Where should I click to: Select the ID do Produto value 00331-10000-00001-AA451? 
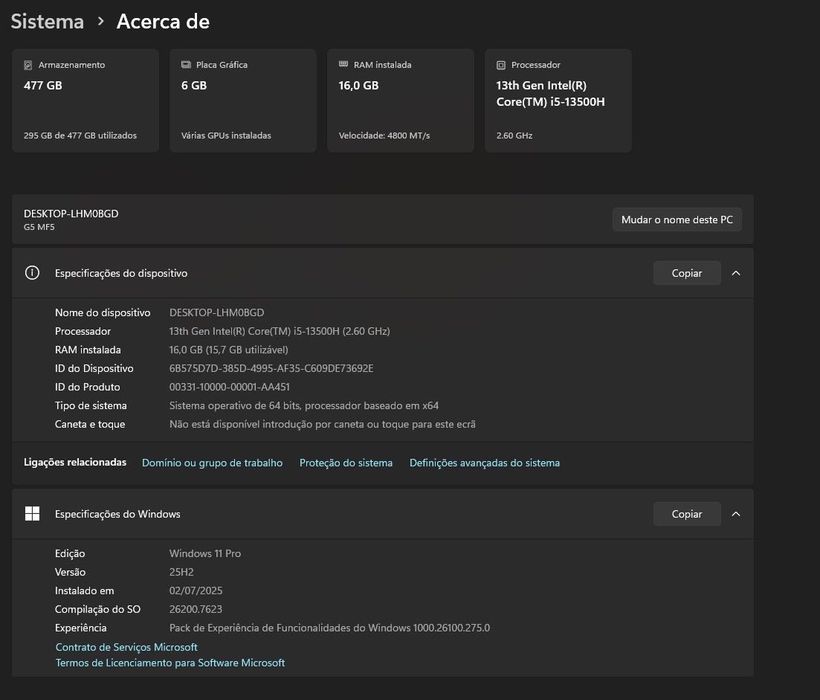(230, 387)
